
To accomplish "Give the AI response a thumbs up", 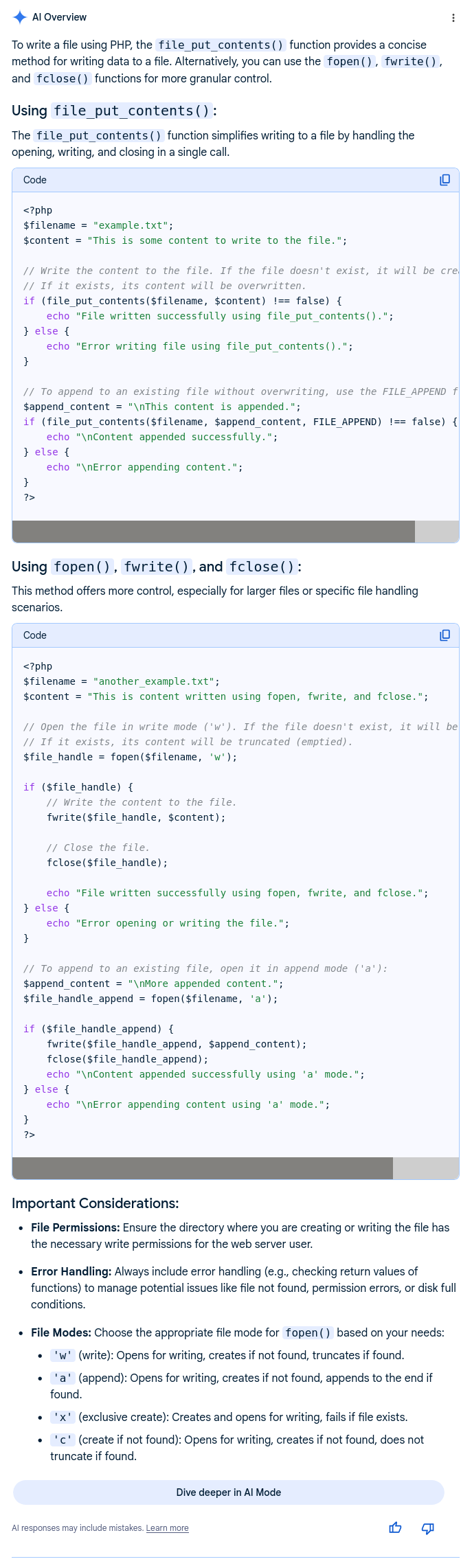I will coord(395,1527).
